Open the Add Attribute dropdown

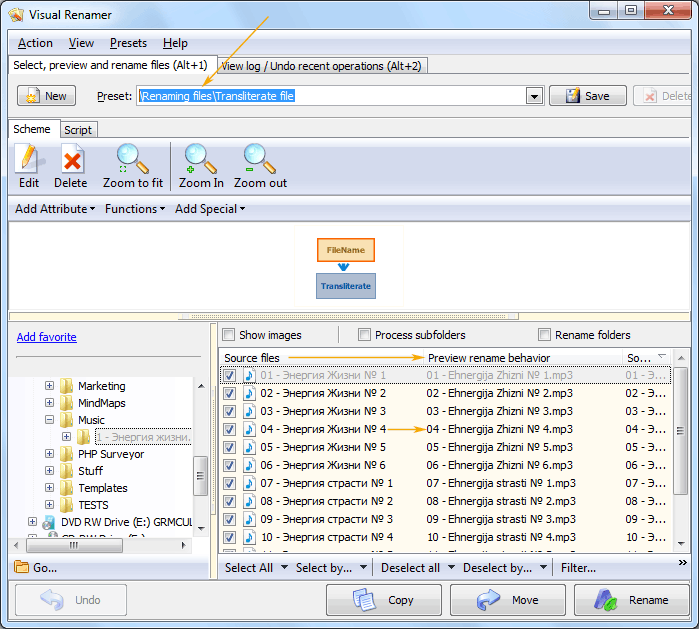(x=55, y=209)
